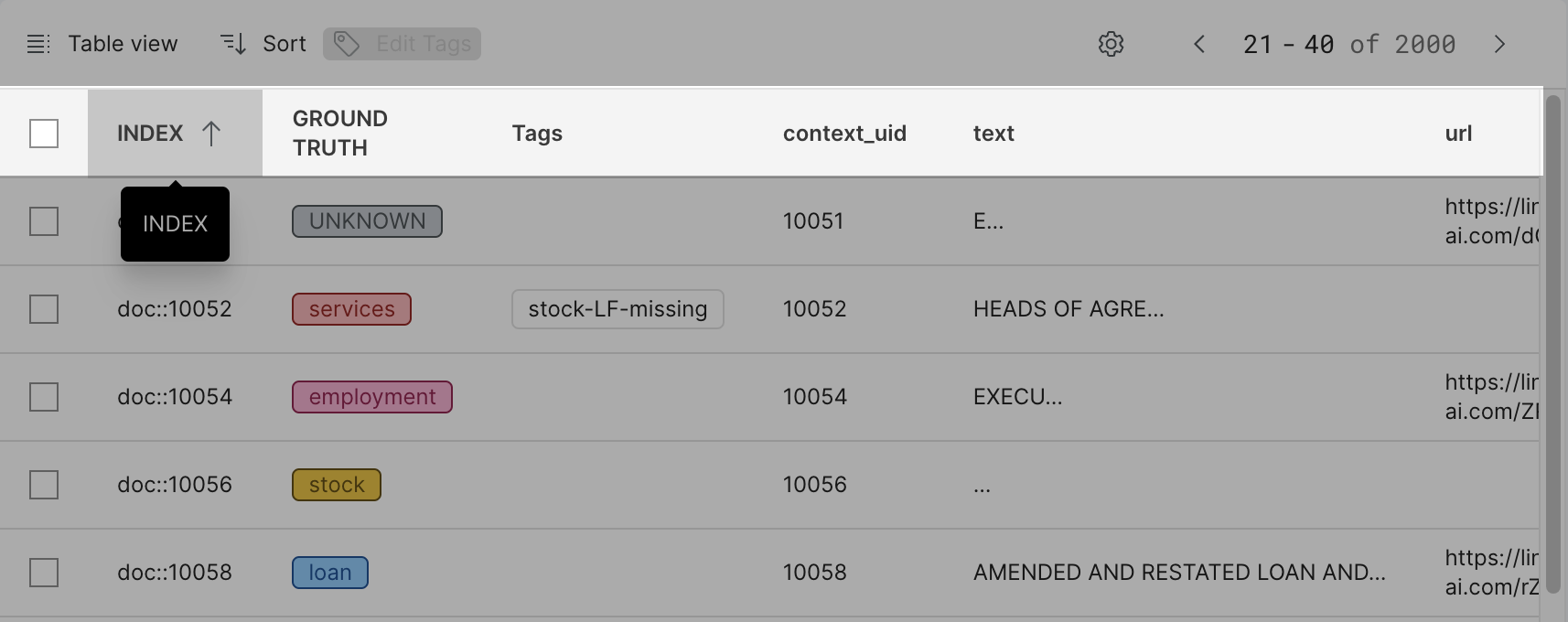The height and width of the screenshot is (622, 1568).
Task: Go to next page chevron
Action: click(1499, 44)
